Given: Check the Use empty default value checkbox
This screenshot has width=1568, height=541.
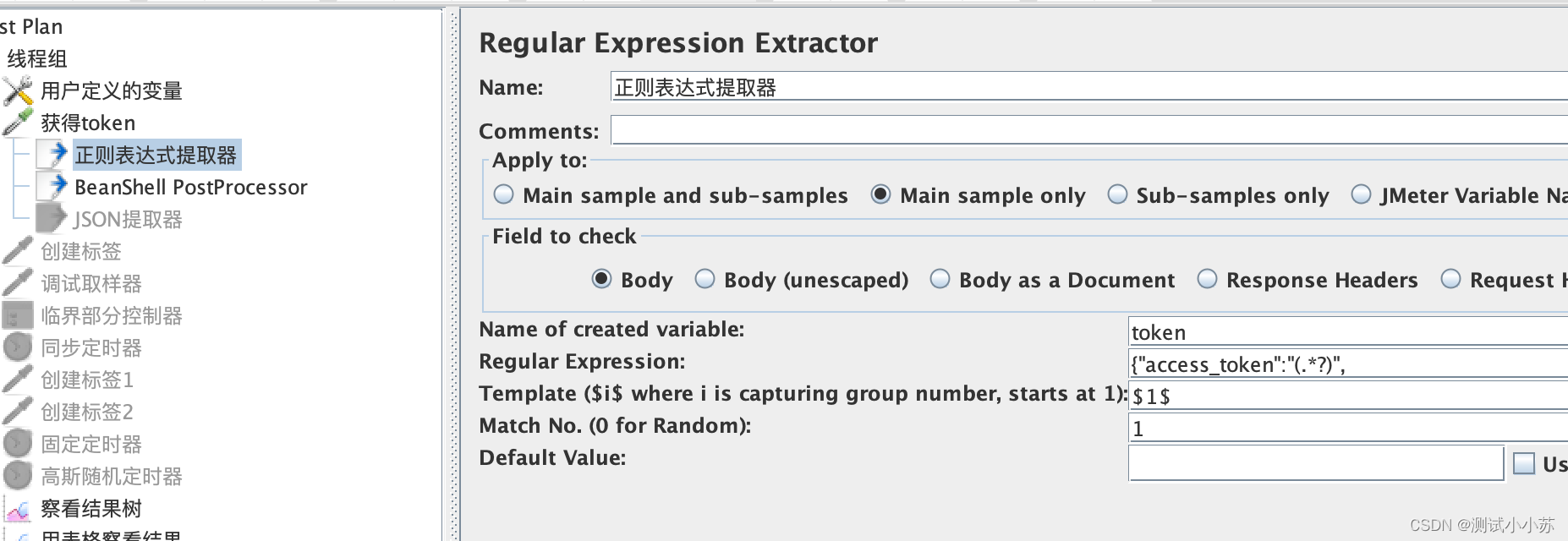Looking at the screenshot, I should [1522, 463].
